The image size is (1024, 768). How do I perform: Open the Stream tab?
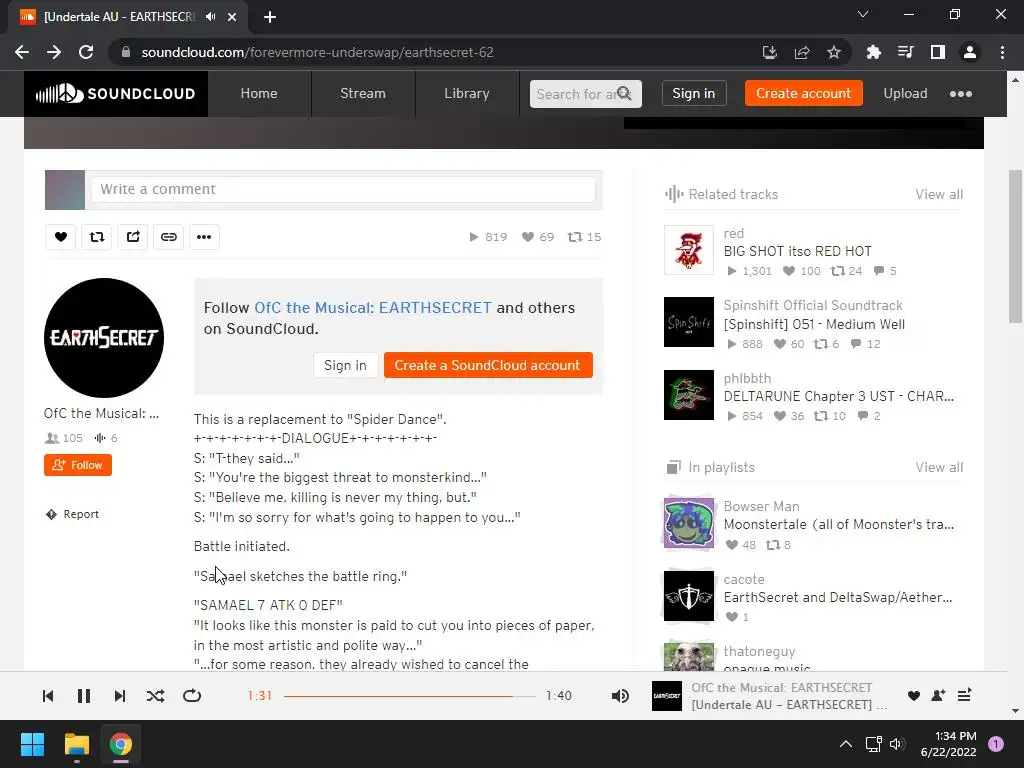[362, 94]
